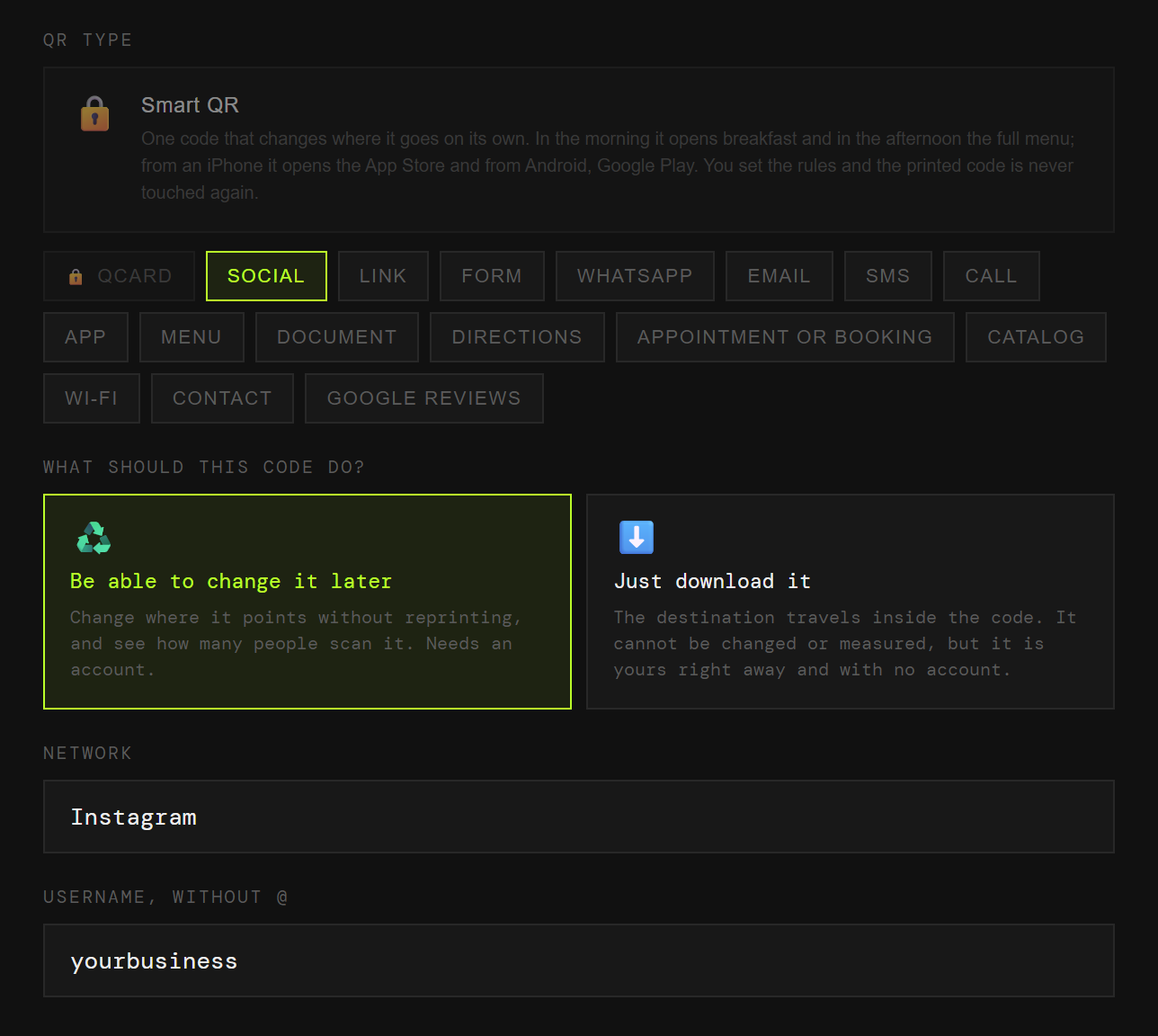This screenshot has height=1036, width=1158.
Task: Click the 'NETWORK' label
Action: coord(88,754)
